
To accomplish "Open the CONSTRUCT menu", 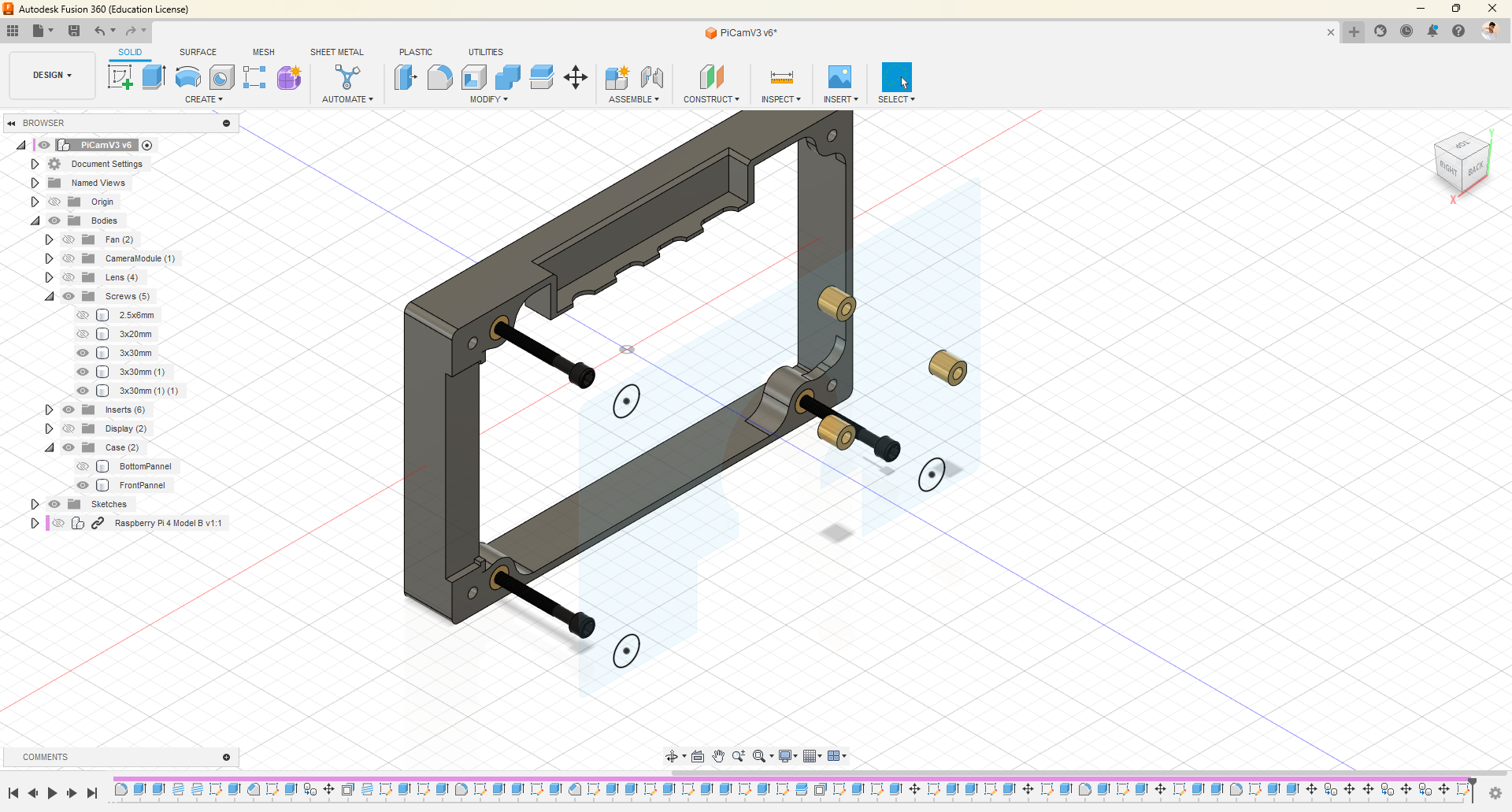I will (x=711, y=99).
